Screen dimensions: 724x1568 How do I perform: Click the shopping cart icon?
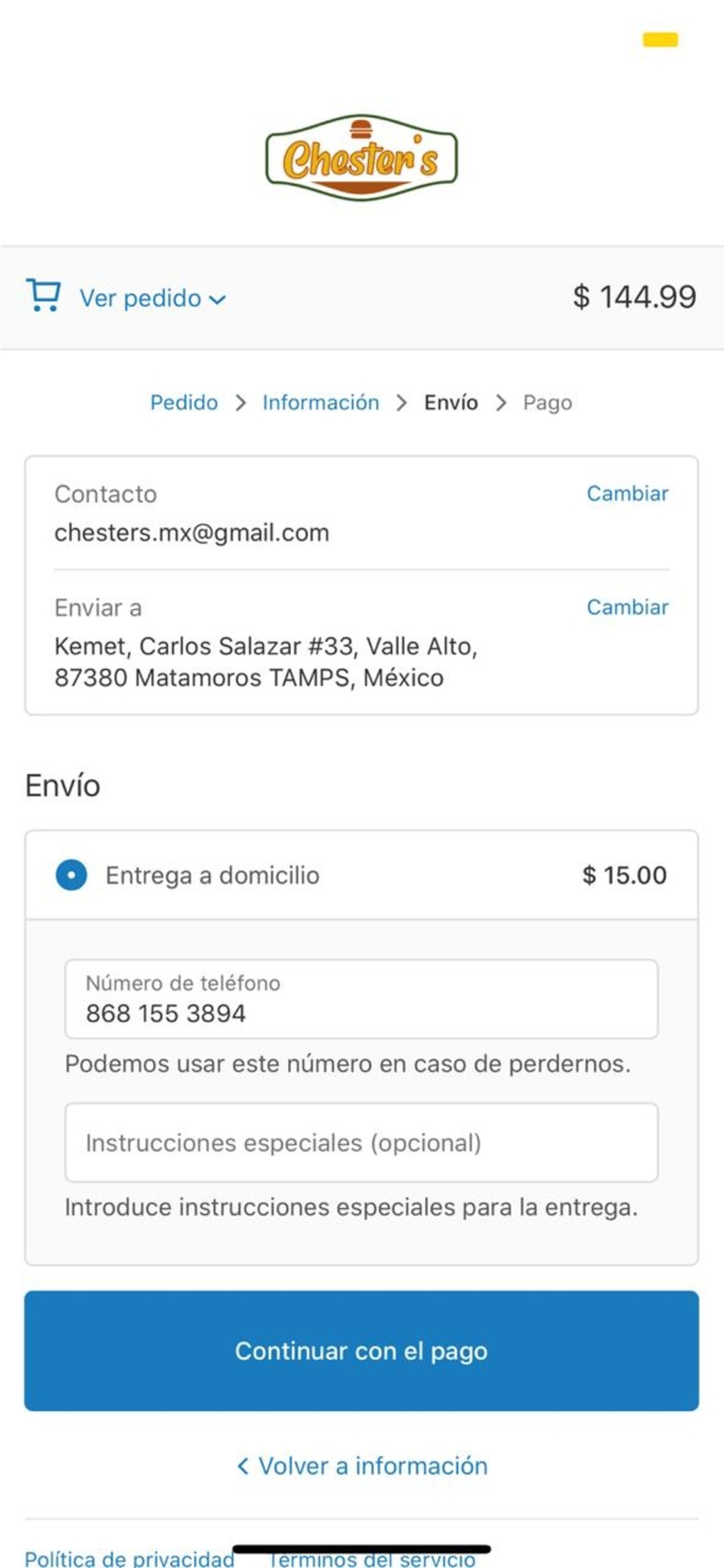pyautogui.click(x=43, y=296)
